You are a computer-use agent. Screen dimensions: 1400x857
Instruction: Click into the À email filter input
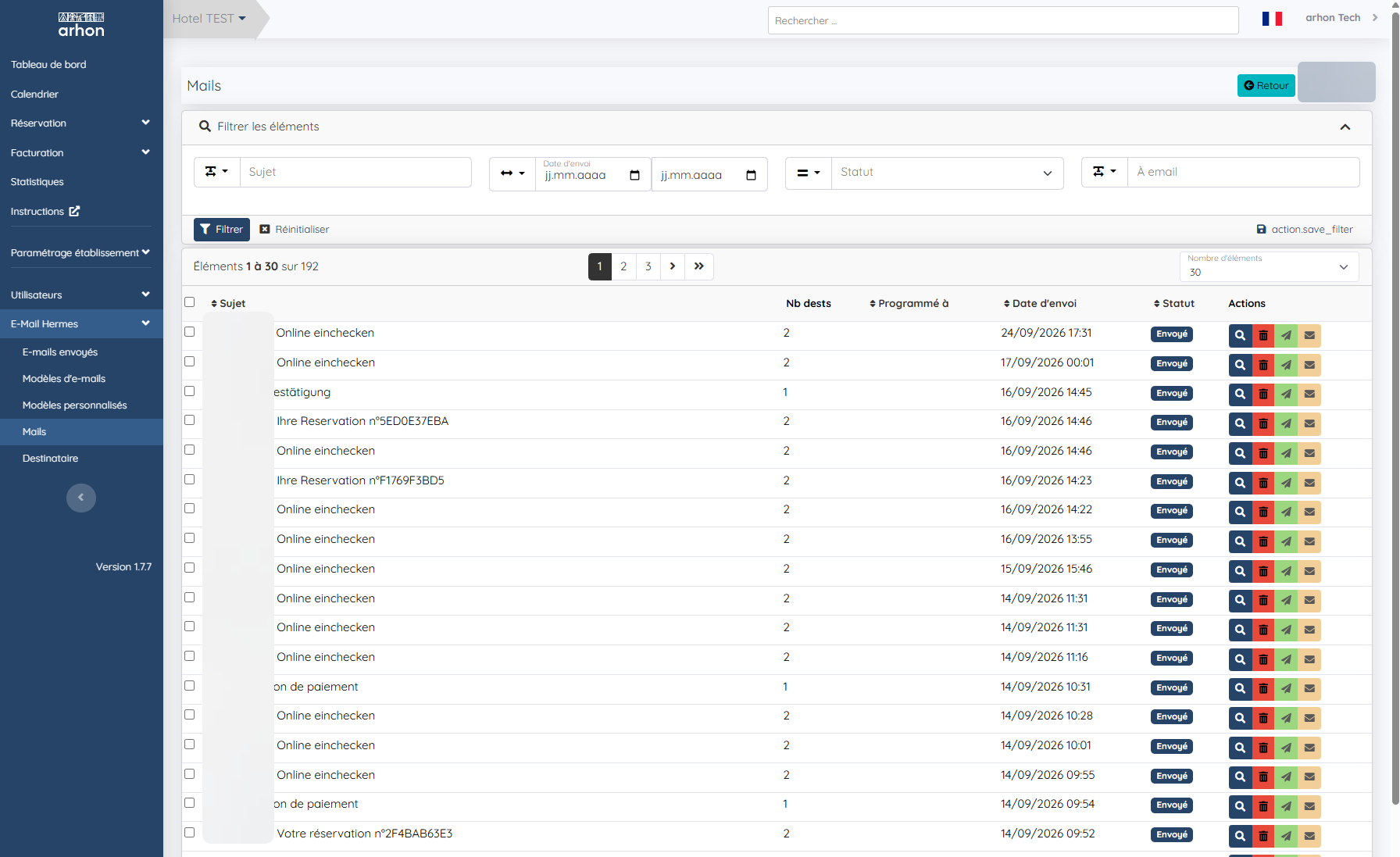point(1243,172)
